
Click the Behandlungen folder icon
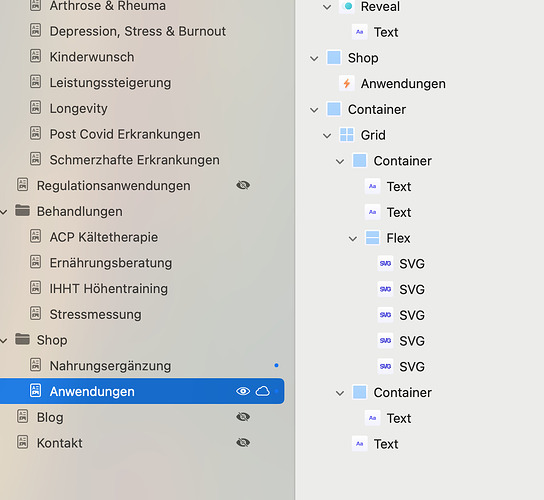coord(23,211)
